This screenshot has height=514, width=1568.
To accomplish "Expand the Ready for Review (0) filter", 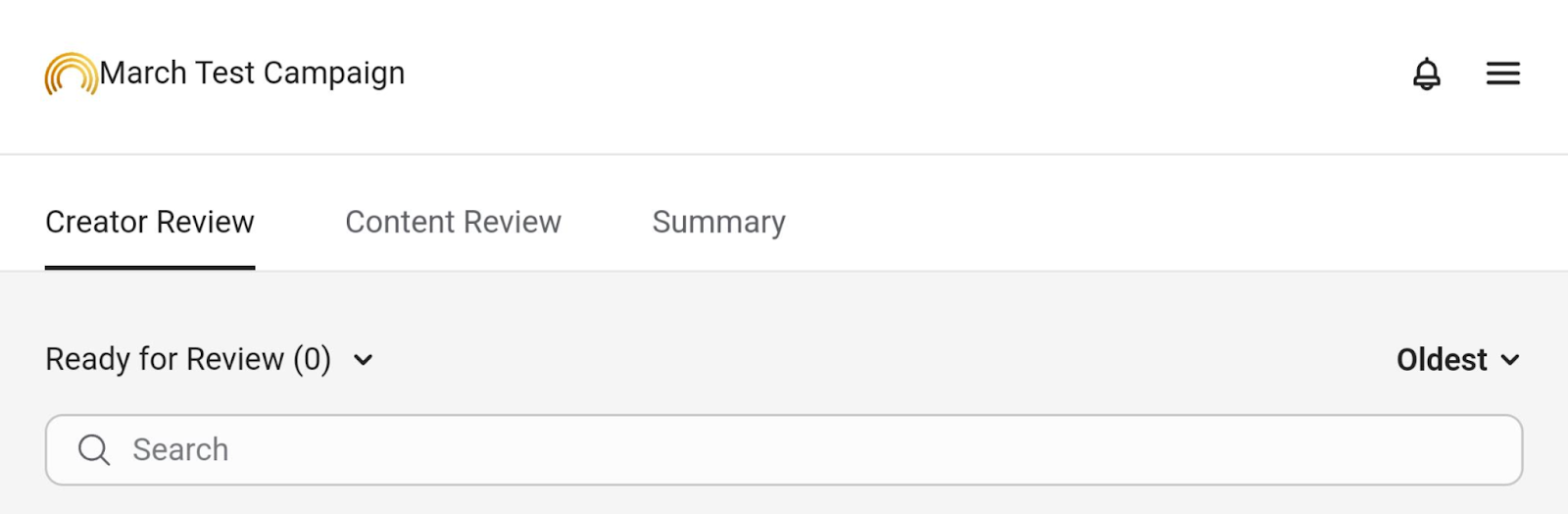I will click(x=210, y=360).
